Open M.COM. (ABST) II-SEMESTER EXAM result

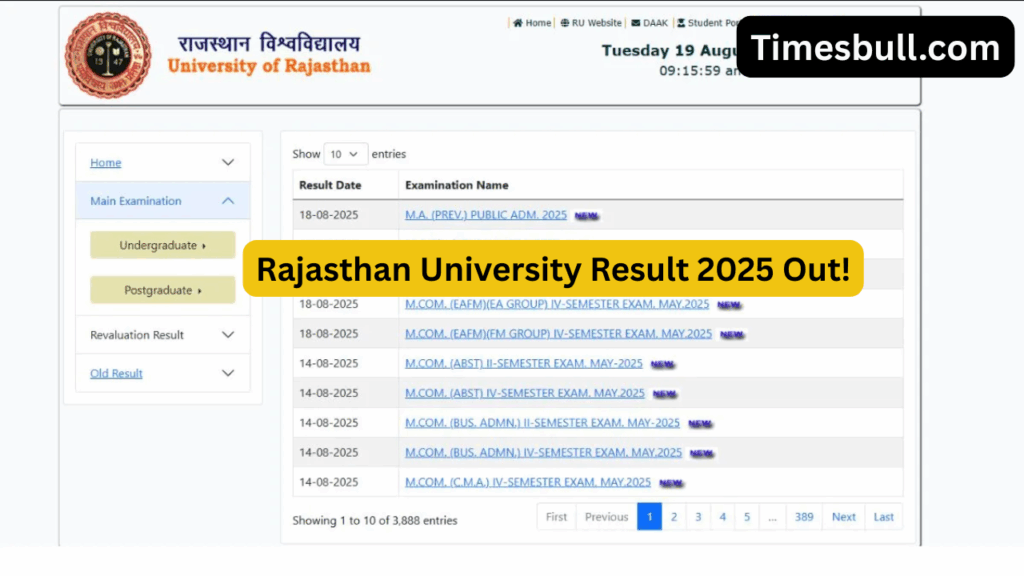(523, 364)
